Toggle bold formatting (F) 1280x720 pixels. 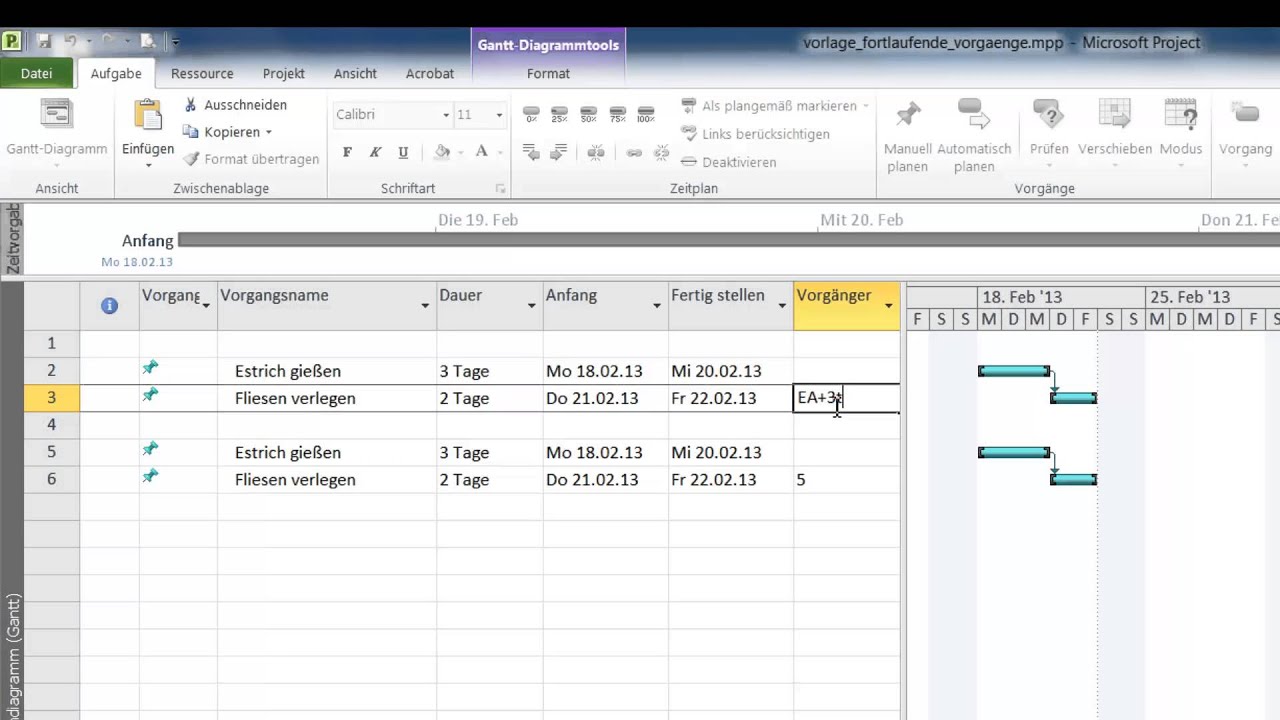[347, 153]
